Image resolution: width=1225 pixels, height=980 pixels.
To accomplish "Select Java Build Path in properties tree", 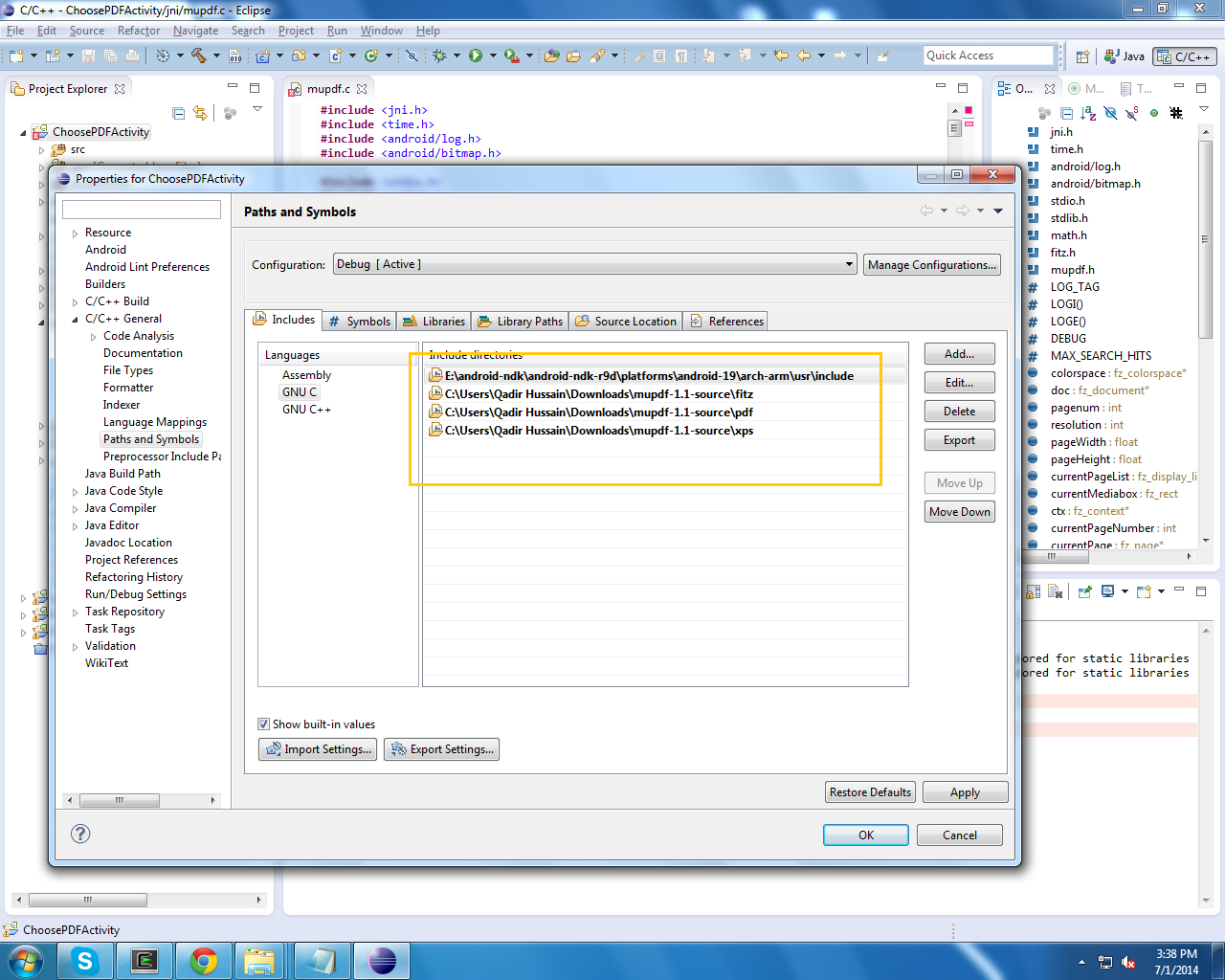I will (122, 474).
